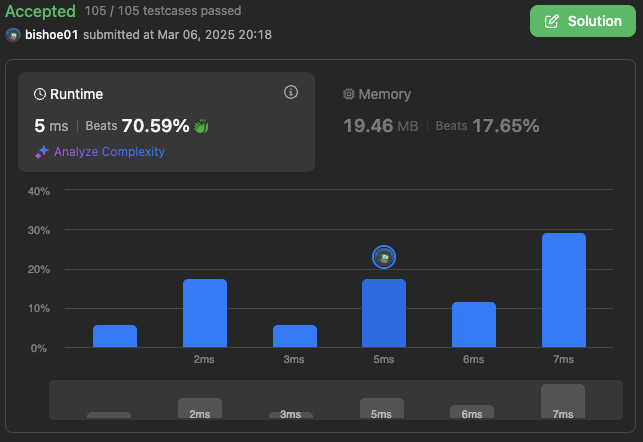
Task: Select the 6ms bar in the chart
Action: 474,324
